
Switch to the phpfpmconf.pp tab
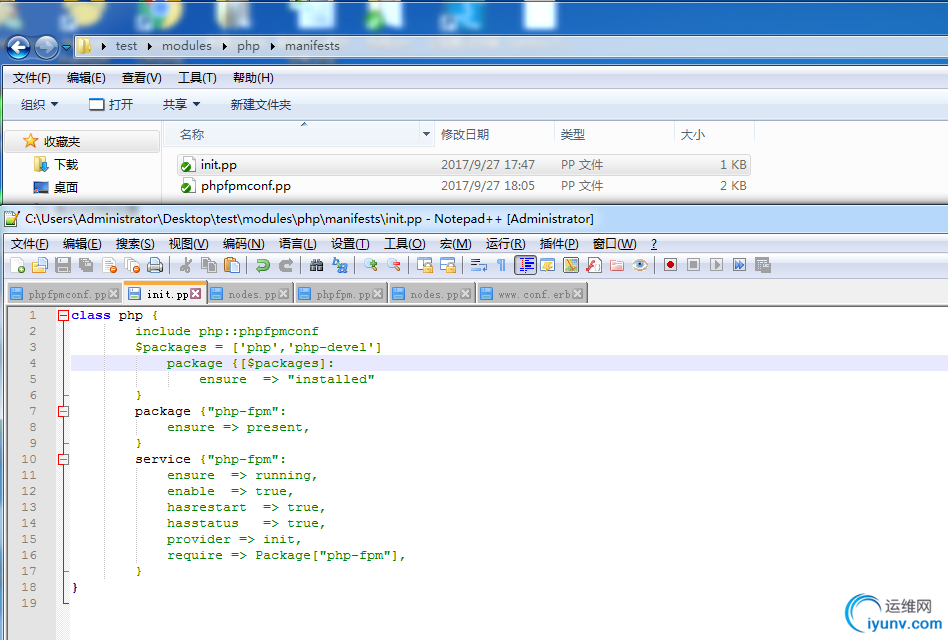[x=65, y=294]
